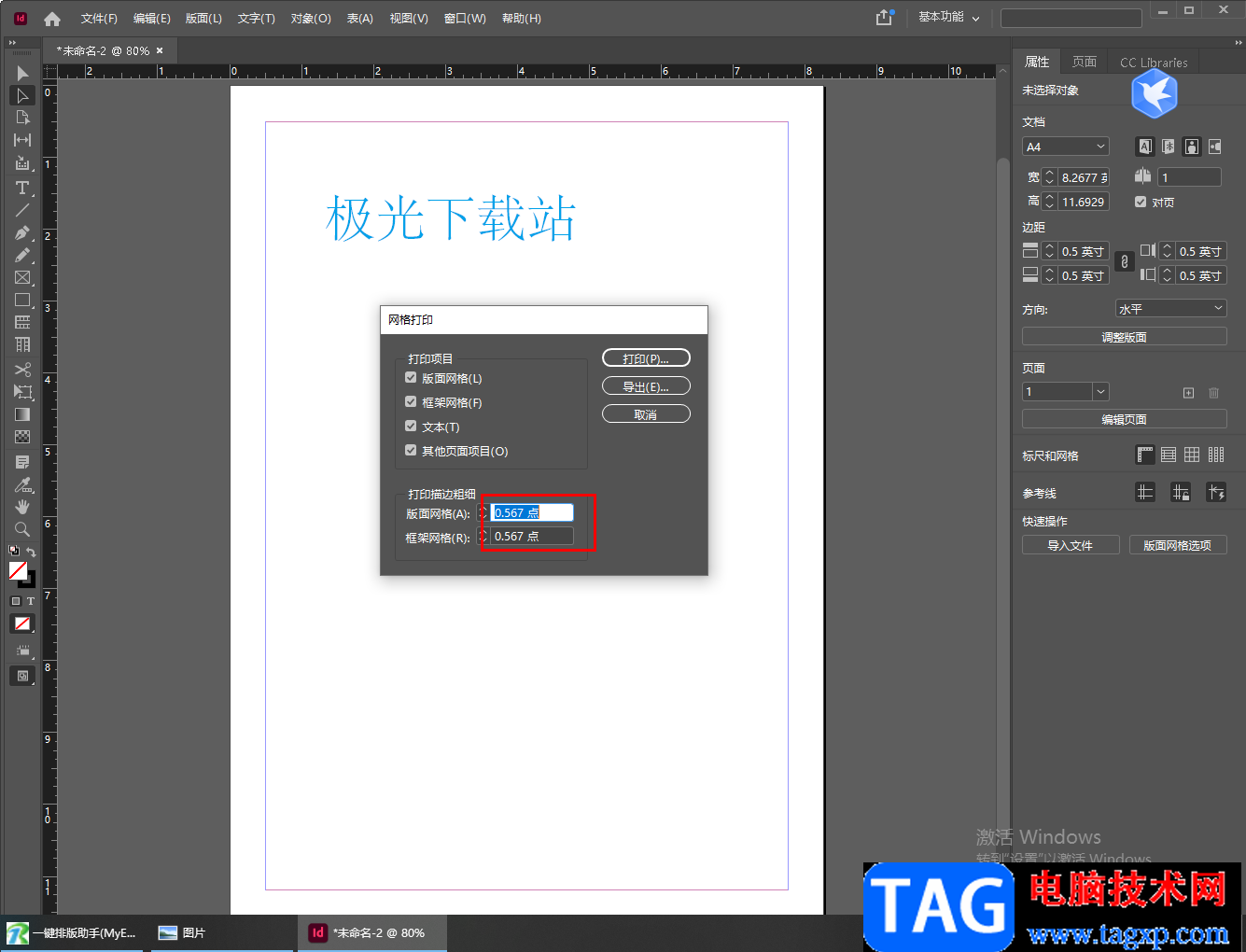Viewport: 1246px width, 952px height.
Task: Select the Gradient Swatch tool
Action: (x=22, y=414)
